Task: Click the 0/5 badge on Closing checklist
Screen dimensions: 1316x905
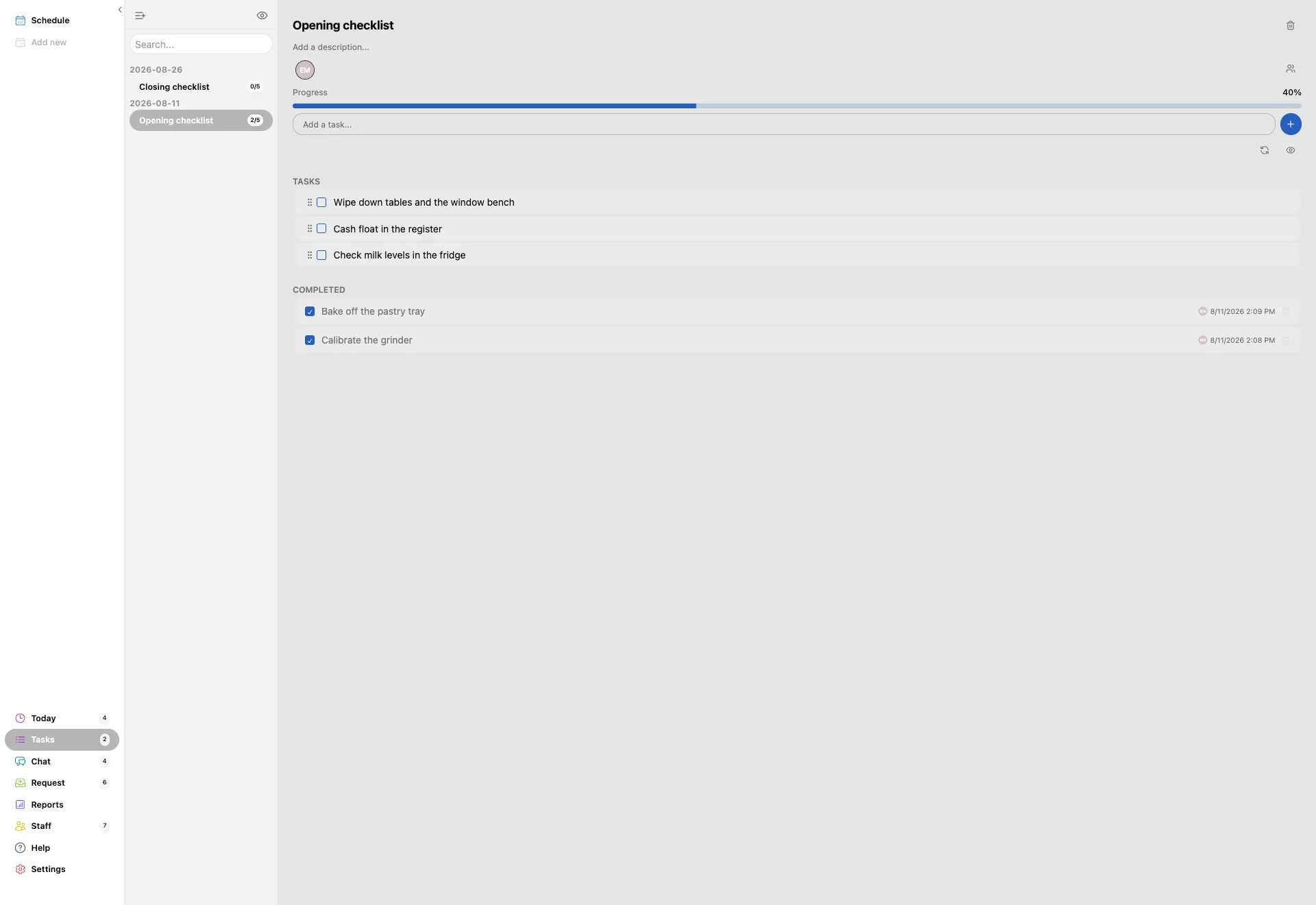Action: tap(255, 87)
